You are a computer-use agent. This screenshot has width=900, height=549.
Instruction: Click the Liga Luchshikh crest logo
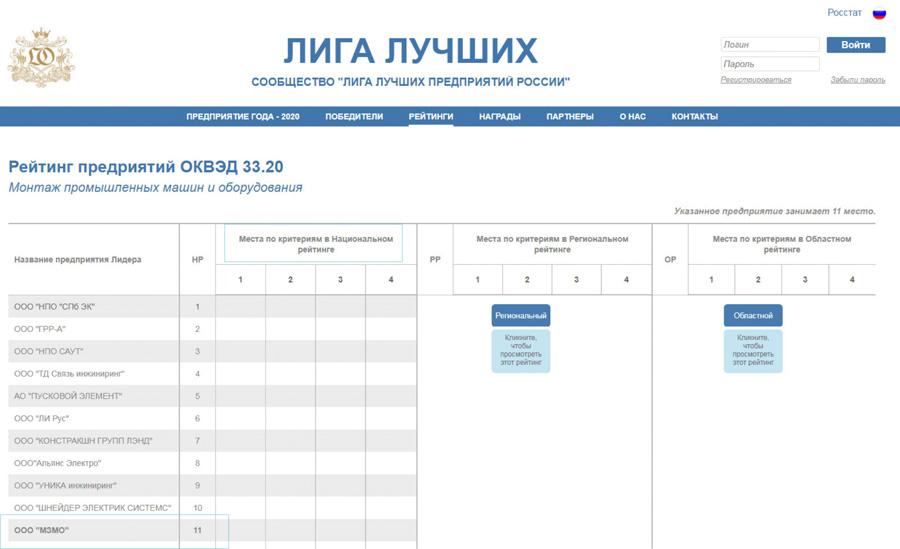click(41, 58)
